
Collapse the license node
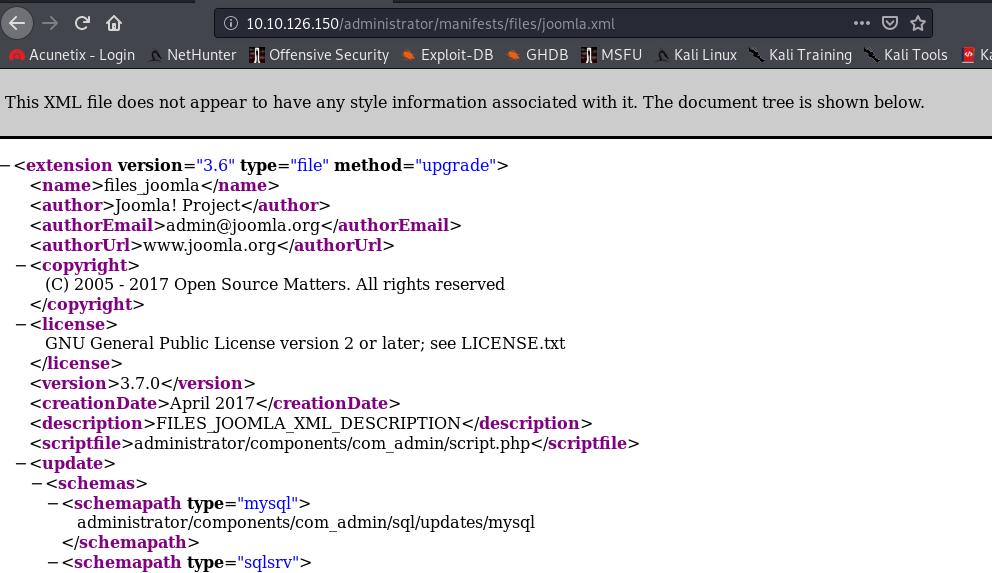tap(21, 324)
